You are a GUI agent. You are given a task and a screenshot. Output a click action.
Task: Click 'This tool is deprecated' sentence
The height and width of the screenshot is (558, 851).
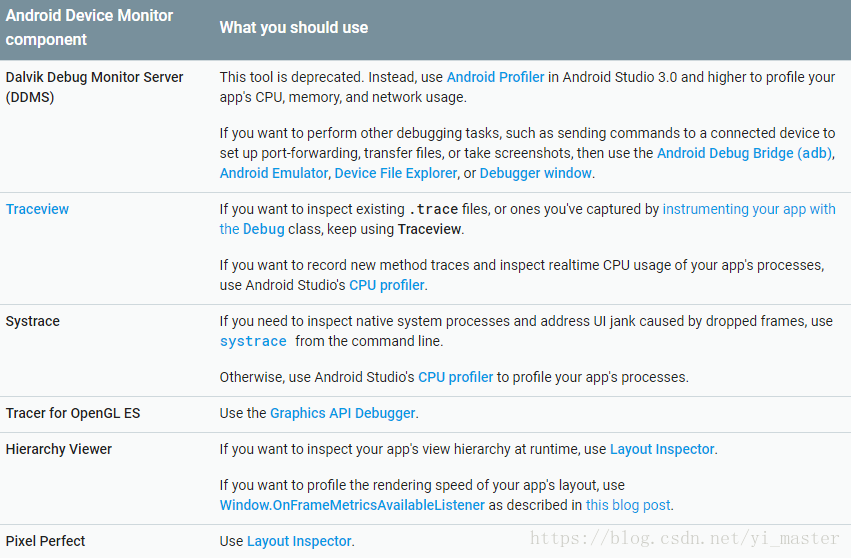tap(291, 77)
